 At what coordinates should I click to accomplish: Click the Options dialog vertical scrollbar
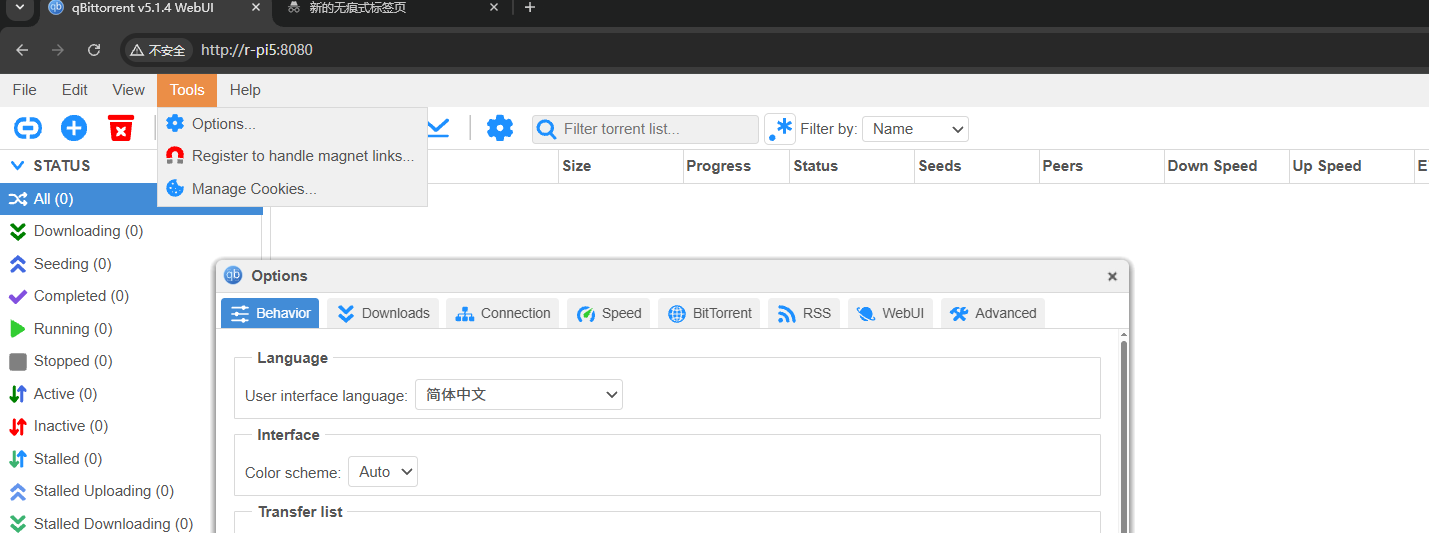tap(1124, 435)
